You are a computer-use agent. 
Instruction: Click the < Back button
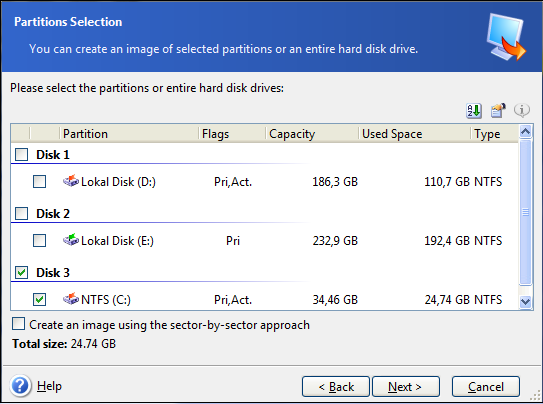336,386
